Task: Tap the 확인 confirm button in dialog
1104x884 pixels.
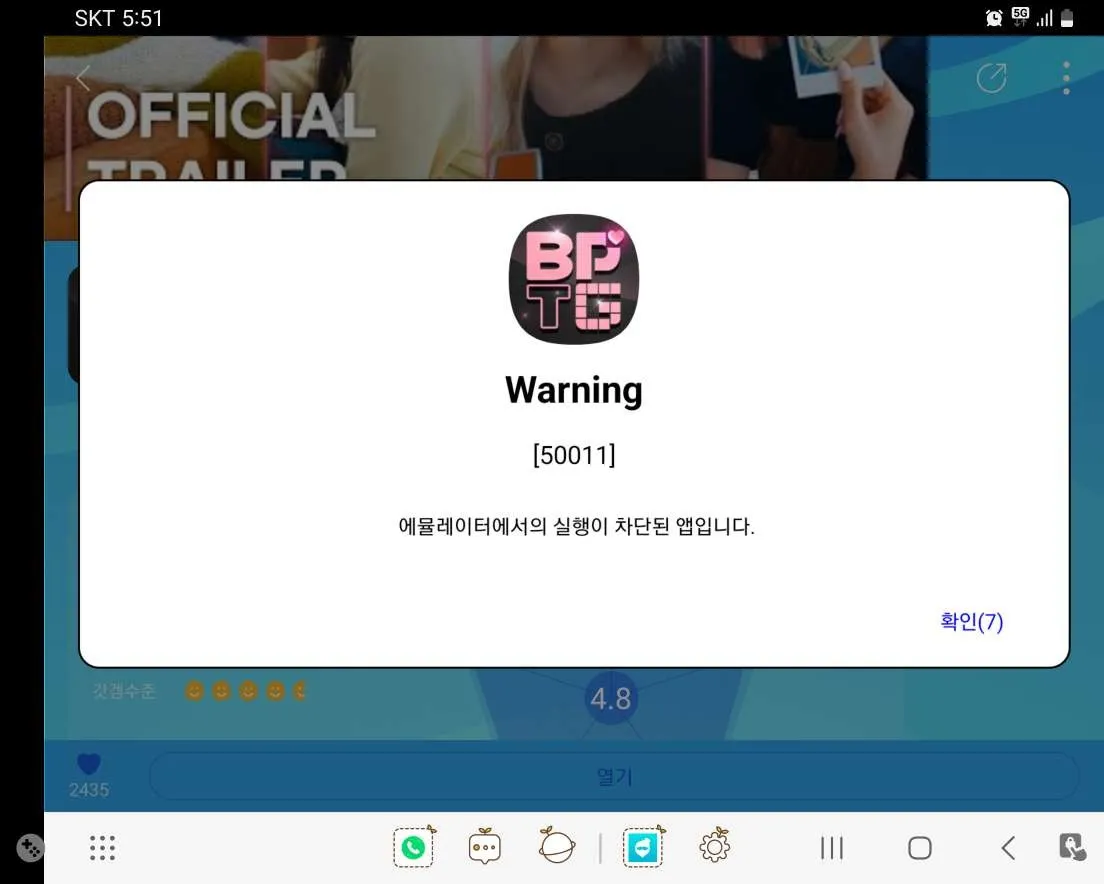Action: click(x=971, y=622)
